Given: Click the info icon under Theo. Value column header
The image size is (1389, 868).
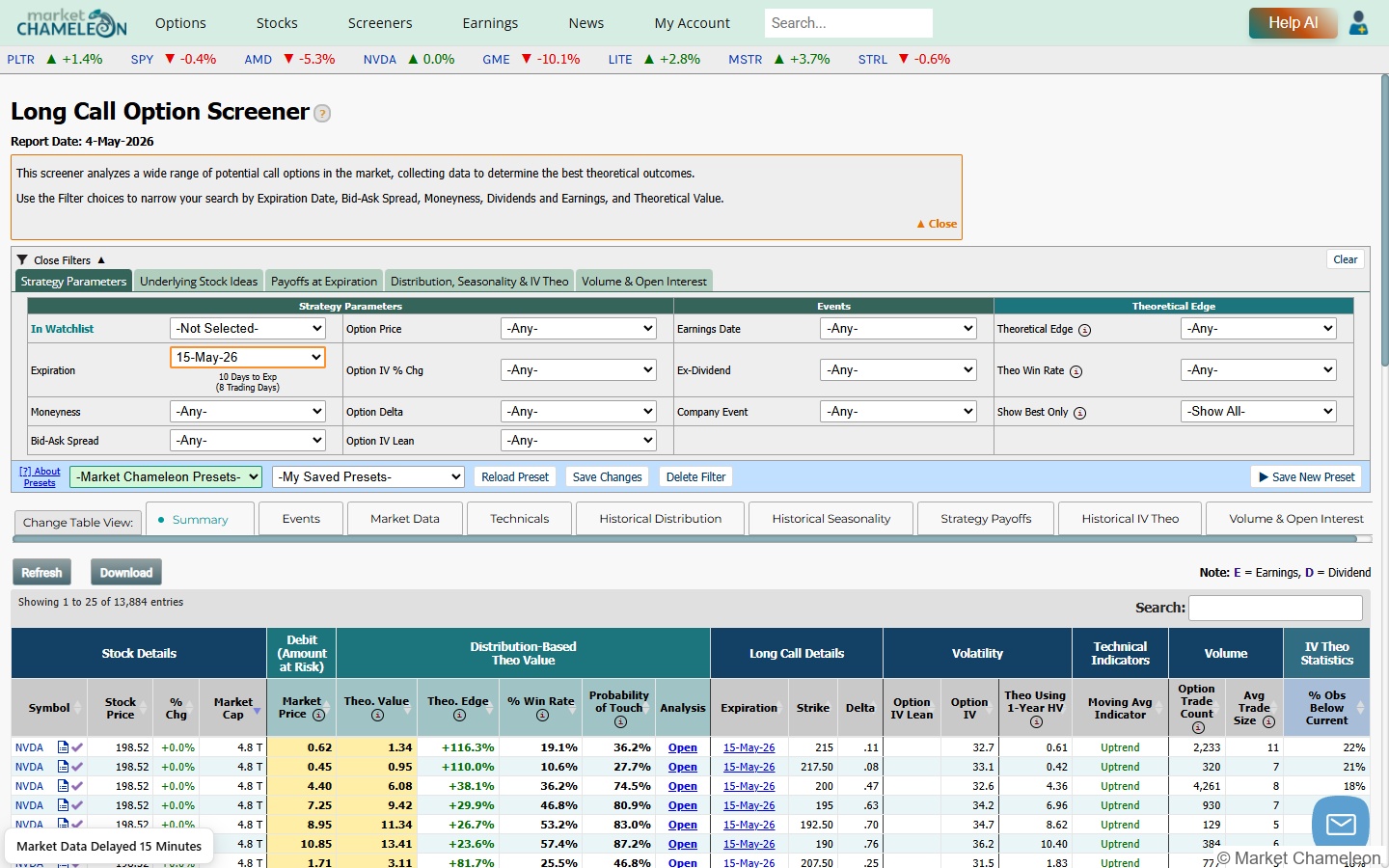Looking at the screenshot, I should 377,715.
